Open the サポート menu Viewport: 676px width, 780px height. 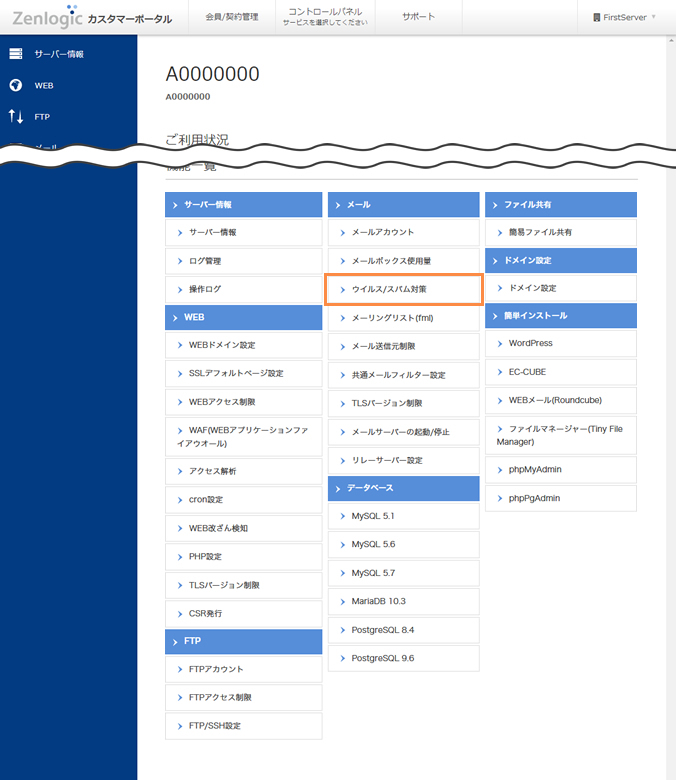click(418, 17)
